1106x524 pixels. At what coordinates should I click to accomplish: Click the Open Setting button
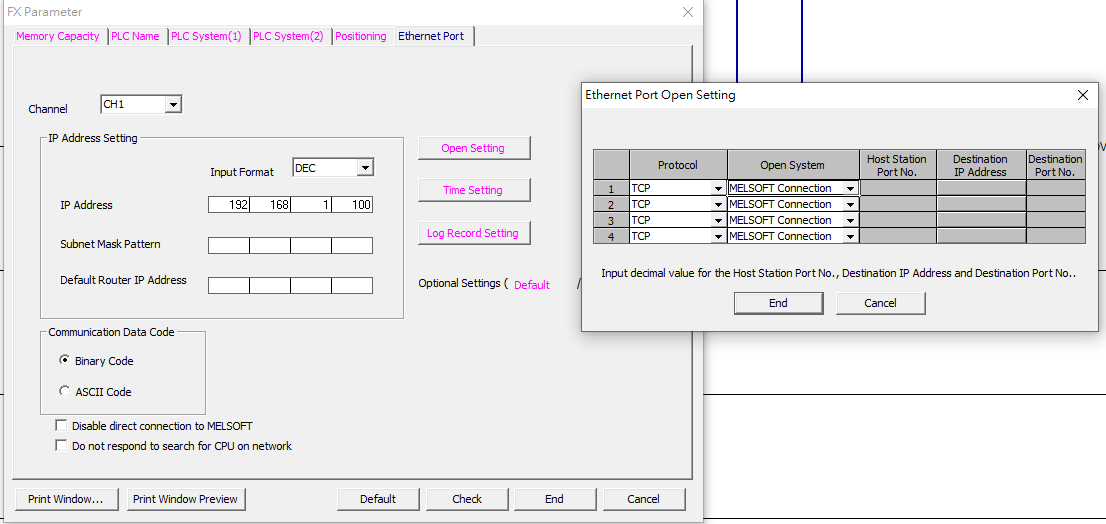tap(473, 148)
